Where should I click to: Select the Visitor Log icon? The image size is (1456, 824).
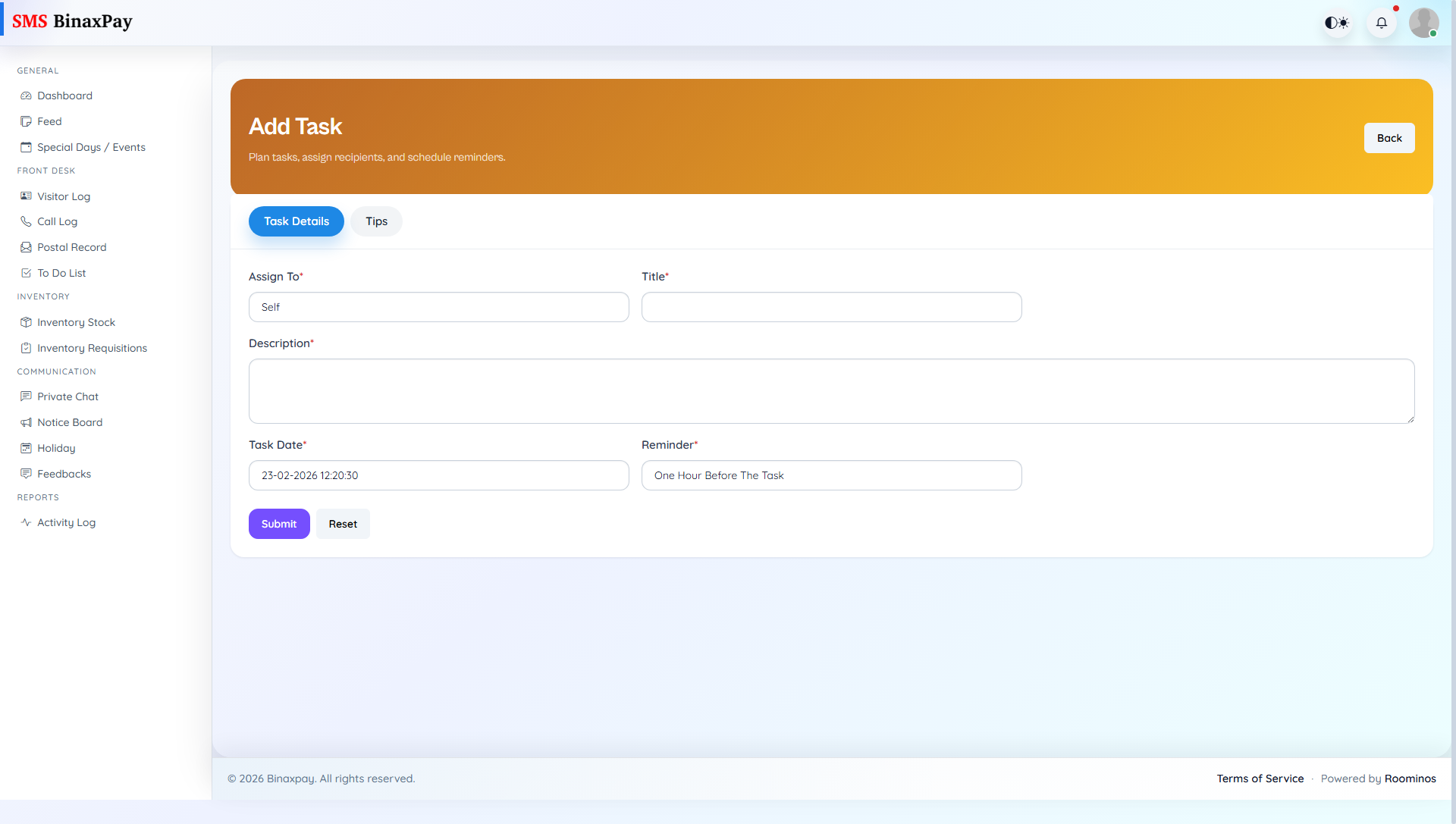click(26, 196)
